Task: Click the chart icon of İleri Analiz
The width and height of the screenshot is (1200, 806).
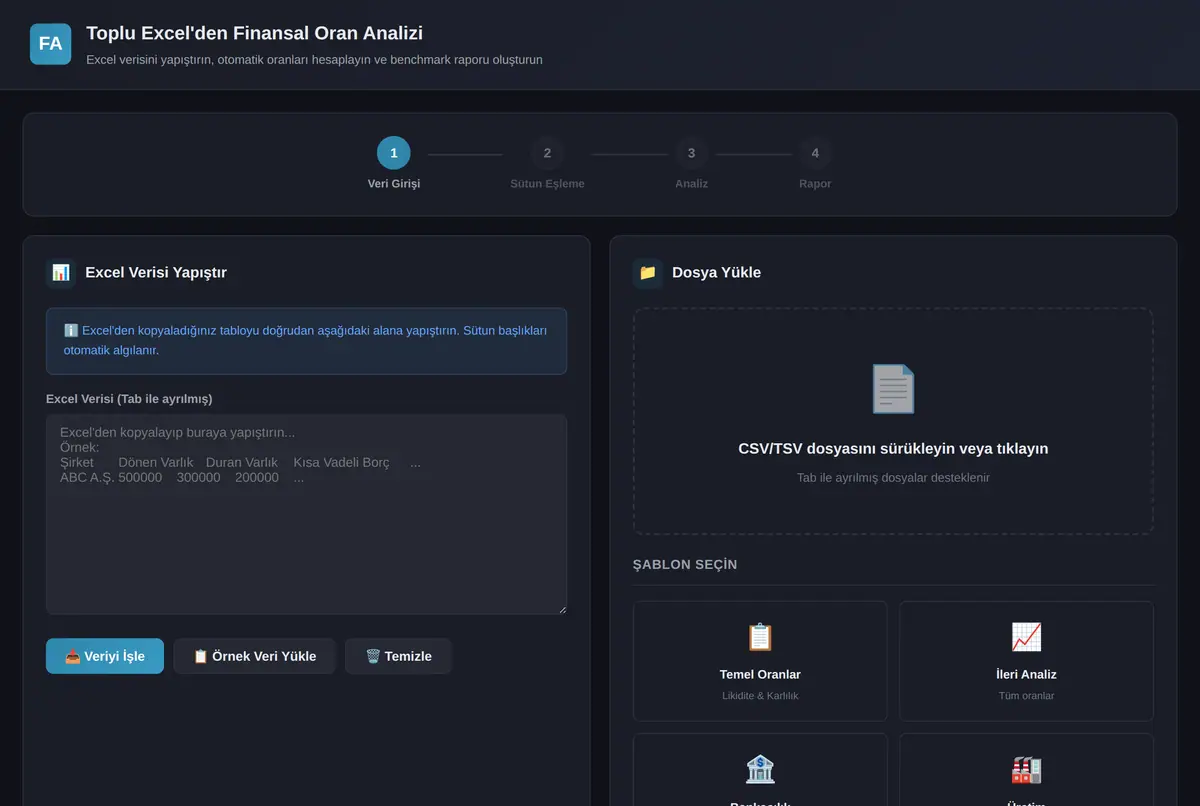Action: click(x=1026, y=637)
